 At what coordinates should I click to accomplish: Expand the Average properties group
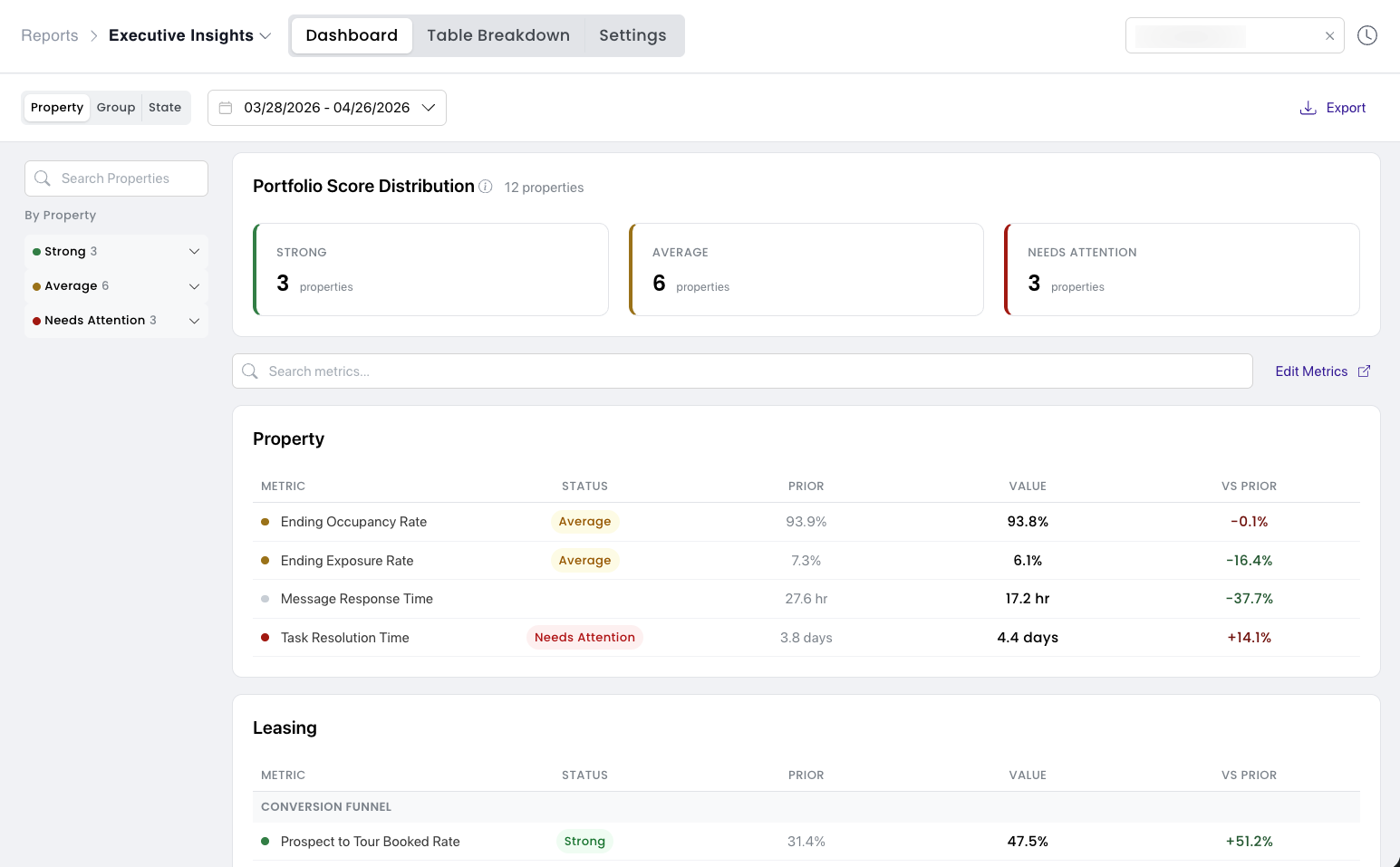tap(116, 286)
